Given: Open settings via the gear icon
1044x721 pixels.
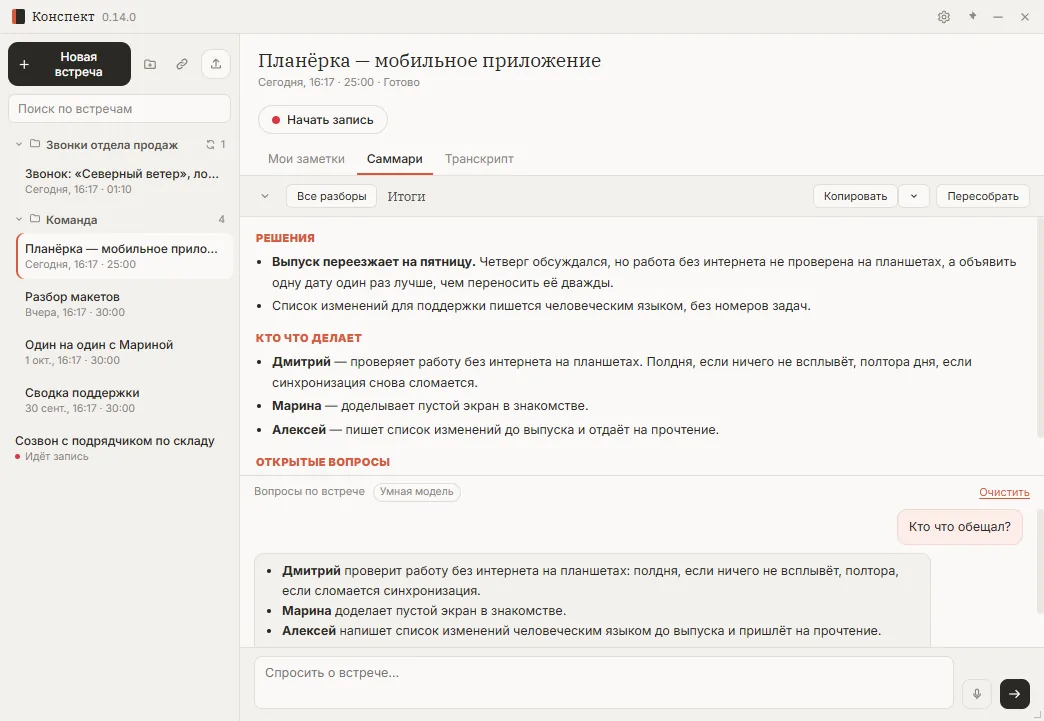Looking at the screenshot, I should tap(943, 17).
